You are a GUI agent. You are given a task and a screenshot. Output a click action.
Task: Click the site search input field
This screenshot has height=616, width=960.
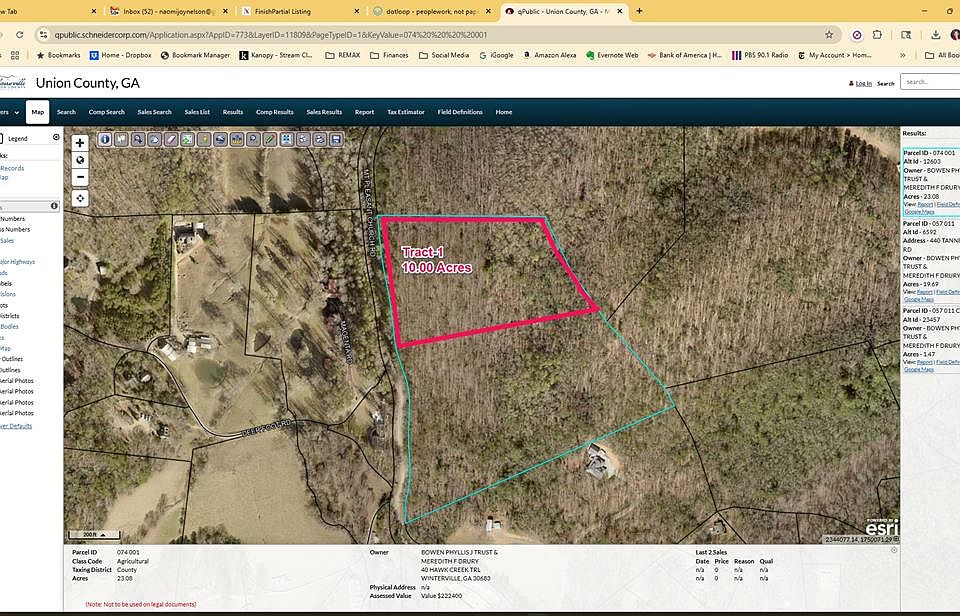click(930, 82)
